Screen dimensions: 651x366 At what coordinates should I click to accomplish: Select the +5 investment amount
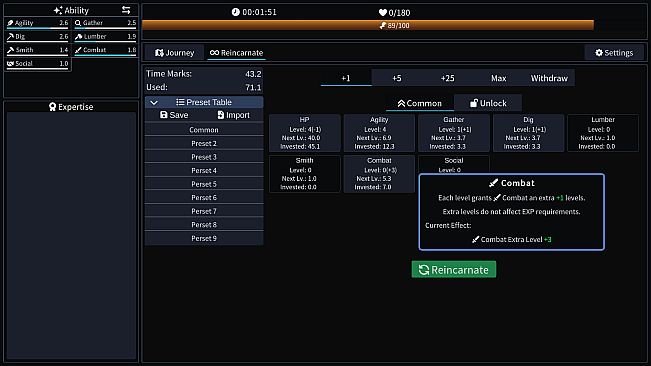[x=397, y=78]
